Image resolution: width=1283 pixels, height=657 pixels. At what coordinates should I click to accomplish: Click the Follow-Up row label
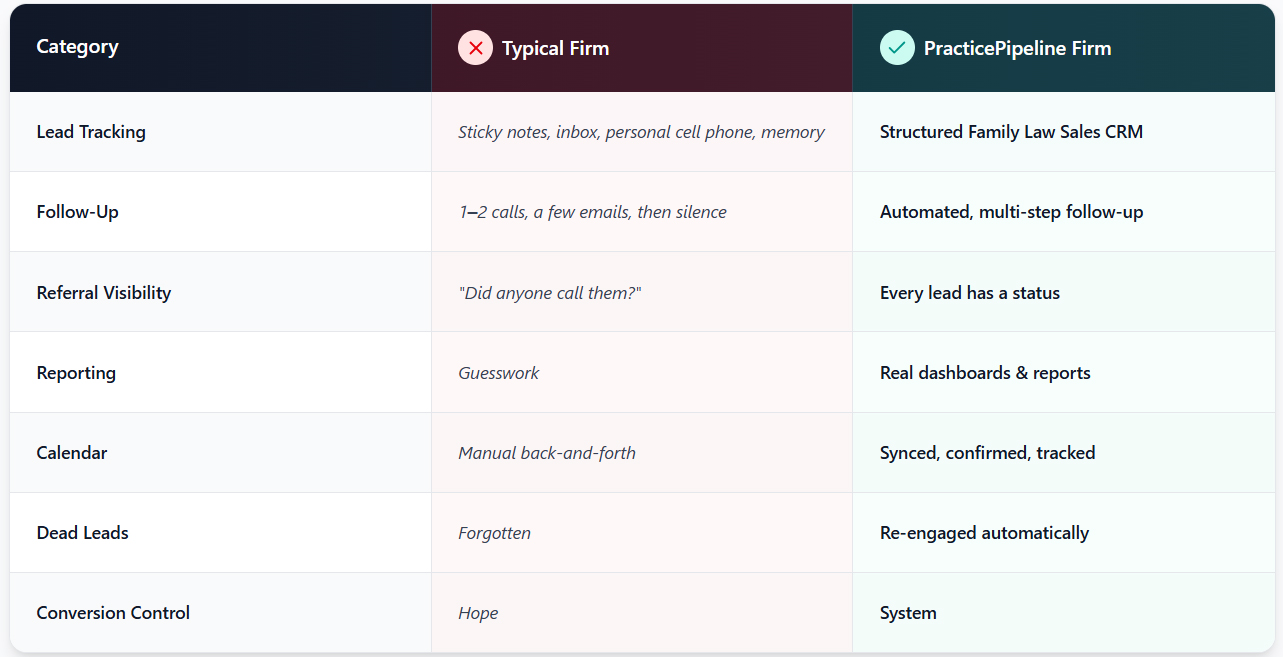point(77,212)
